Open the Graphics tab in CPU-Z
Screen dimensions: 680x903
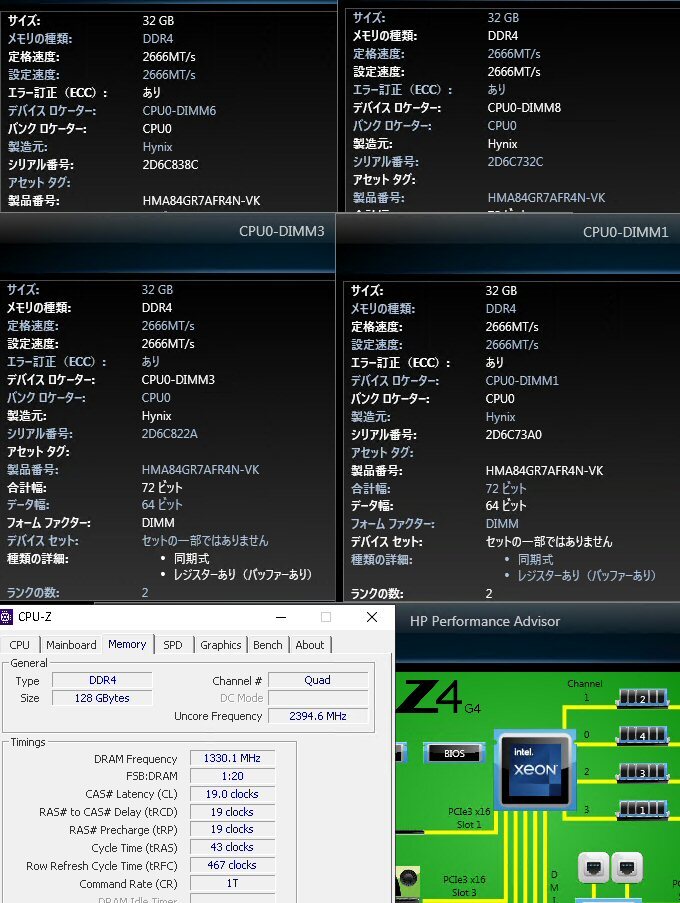pos(221,645)
